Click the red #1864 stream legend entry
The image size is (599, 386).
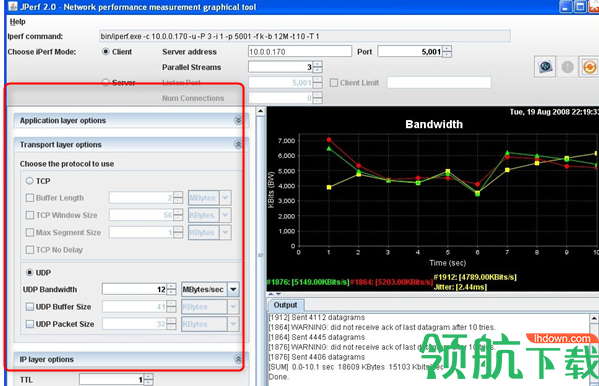pos(391,282)
